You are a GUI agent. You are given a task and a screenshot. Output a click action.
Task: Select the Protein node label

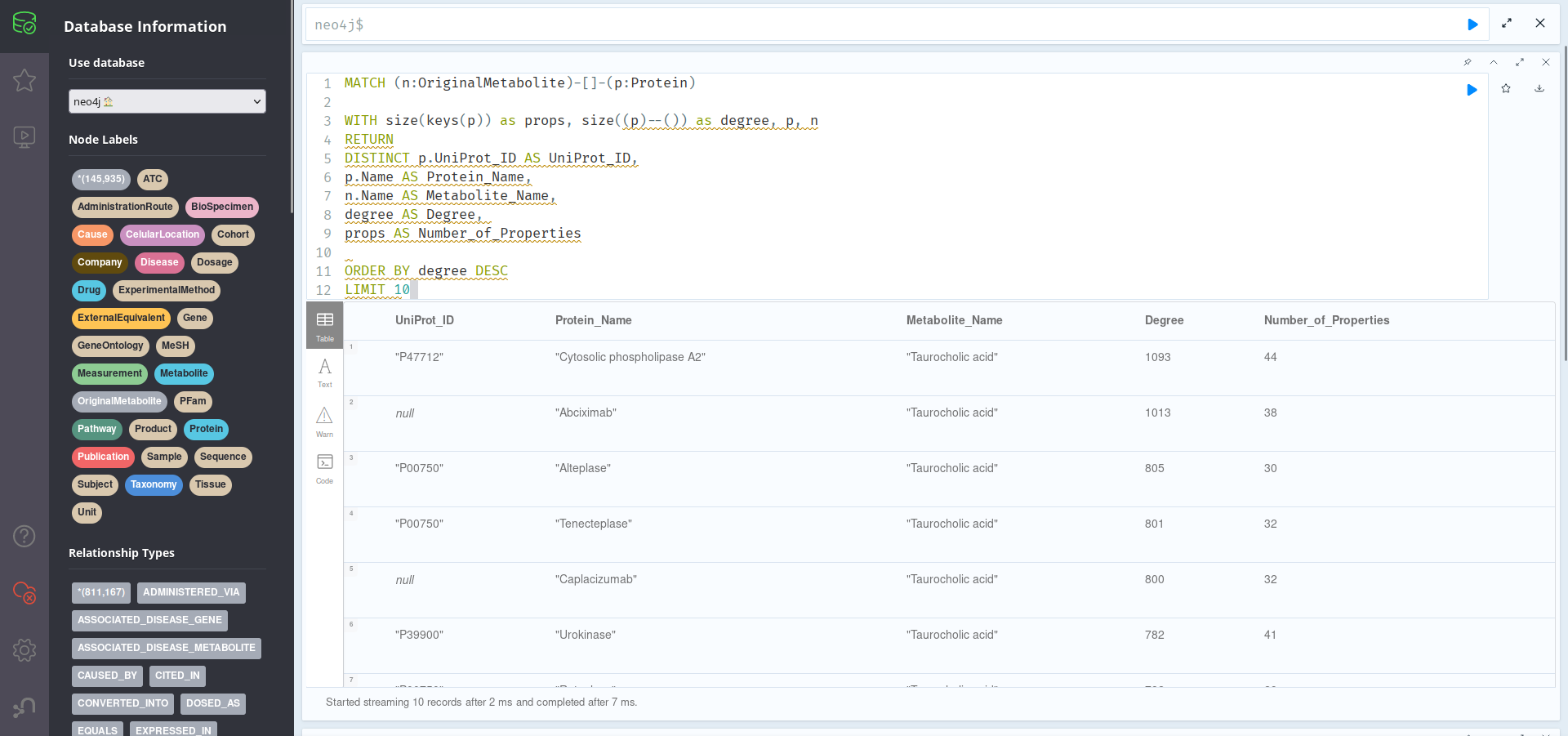[206, 429]
